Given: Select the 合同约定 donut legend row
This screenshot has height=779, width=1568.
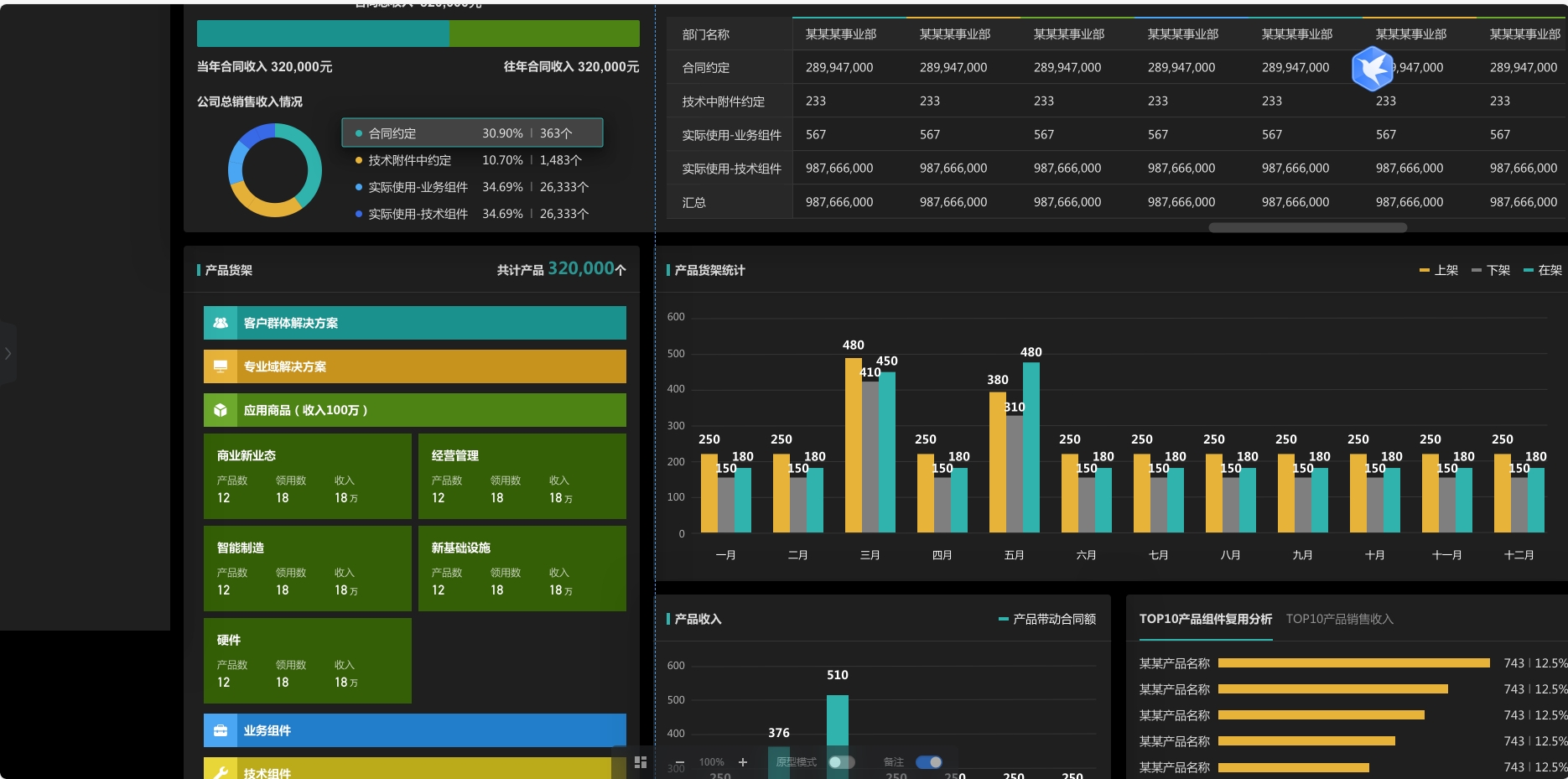Looking at the screenshot, I should click(472, 132).
